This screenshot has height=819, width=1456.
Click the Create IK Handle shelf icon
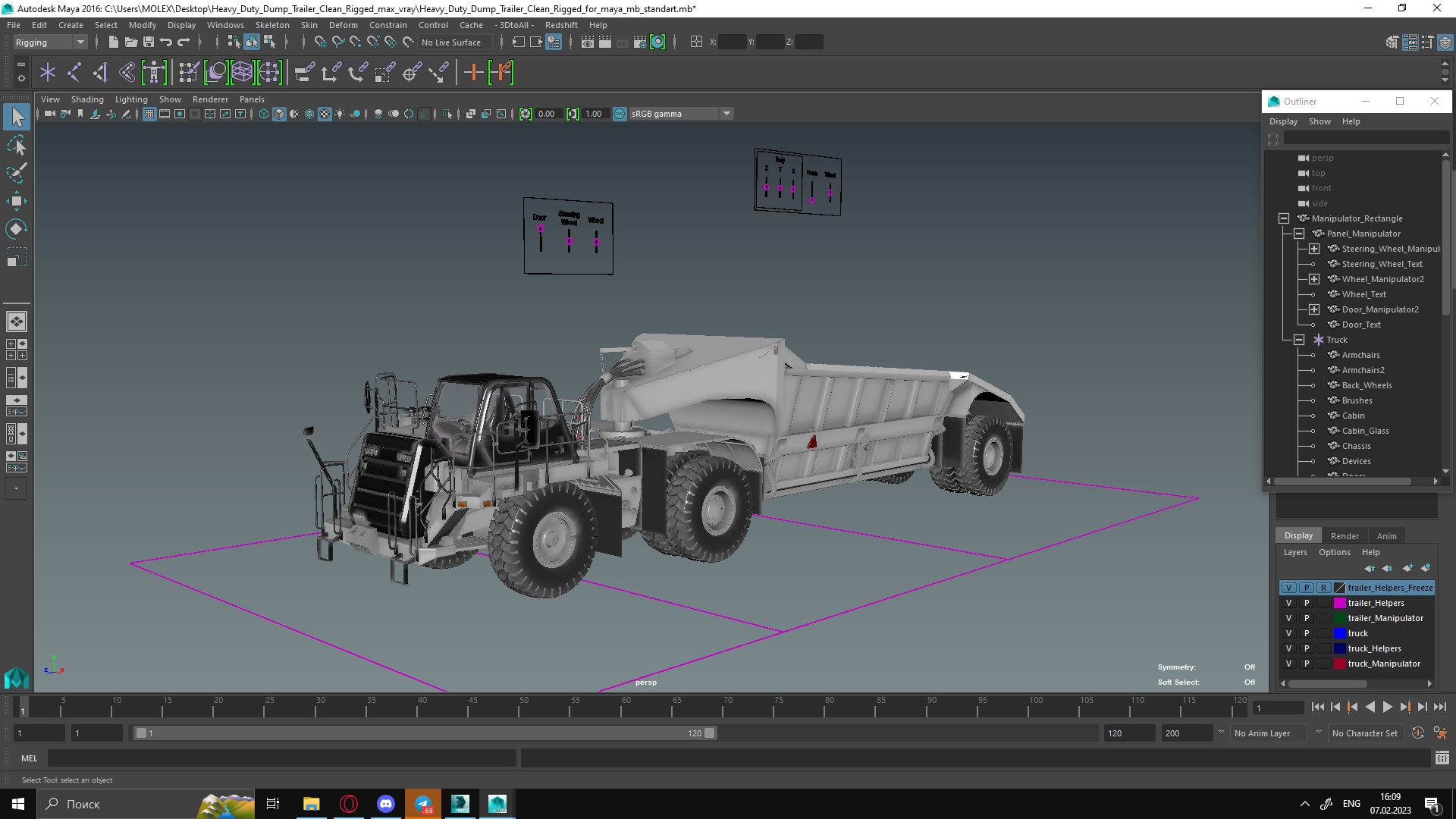point(100,73)
